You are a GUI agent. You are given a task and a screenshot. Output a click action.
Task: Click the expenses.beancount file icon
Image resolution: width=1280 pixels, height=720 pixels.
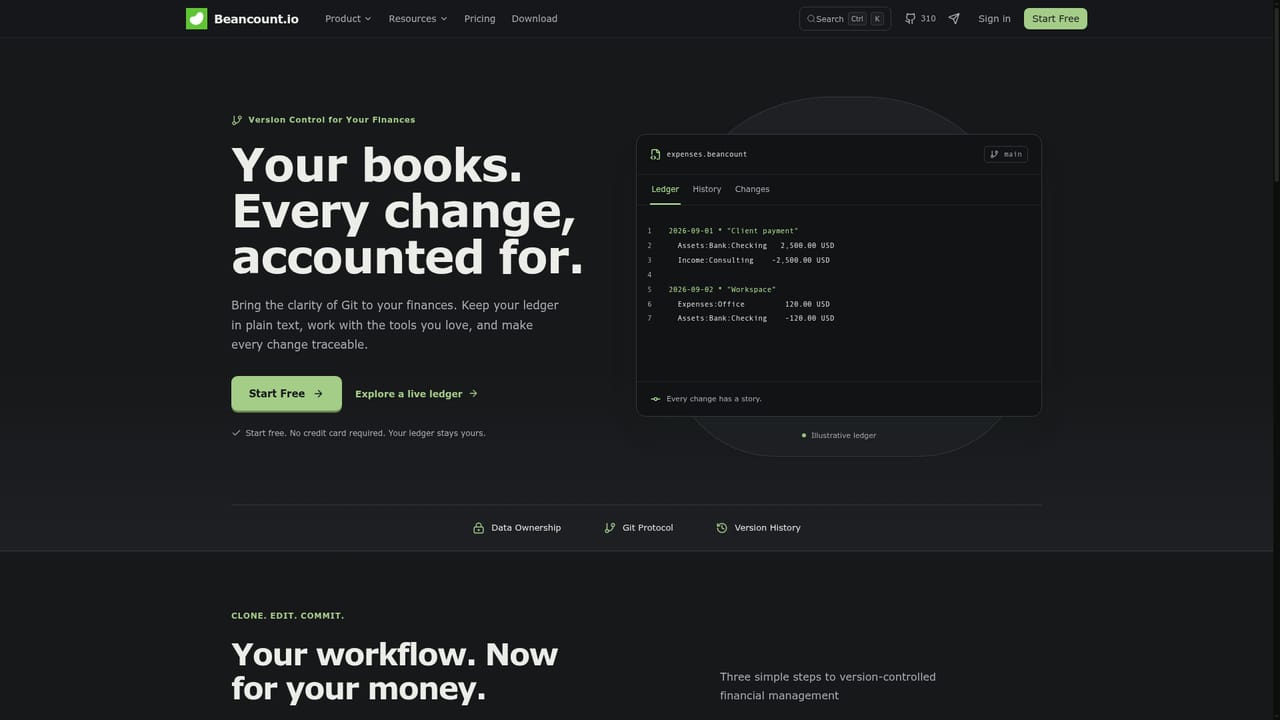click(655, 154)
